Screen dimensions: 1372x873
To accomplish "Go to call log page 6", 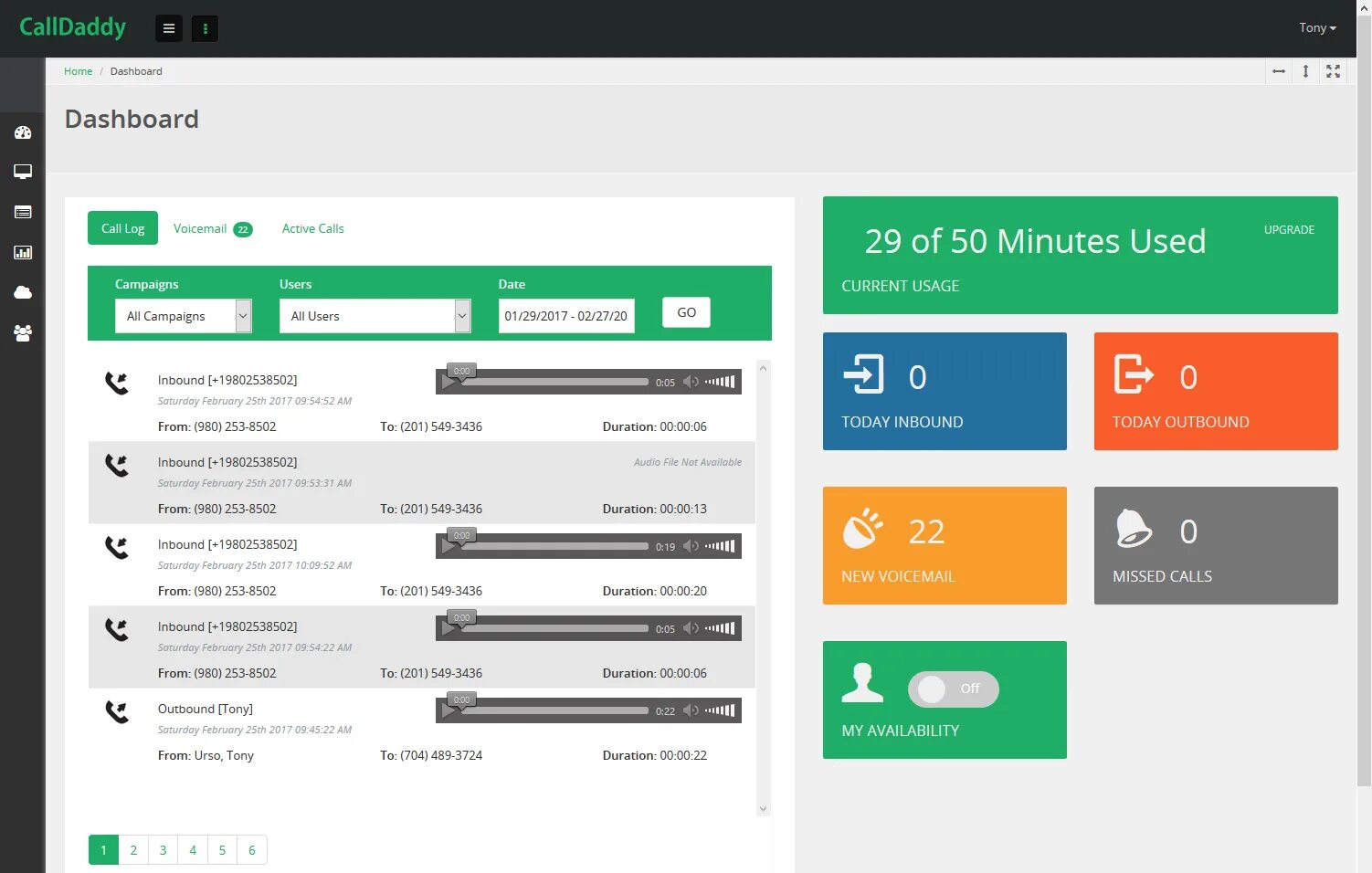I will (x=252, y=850).
